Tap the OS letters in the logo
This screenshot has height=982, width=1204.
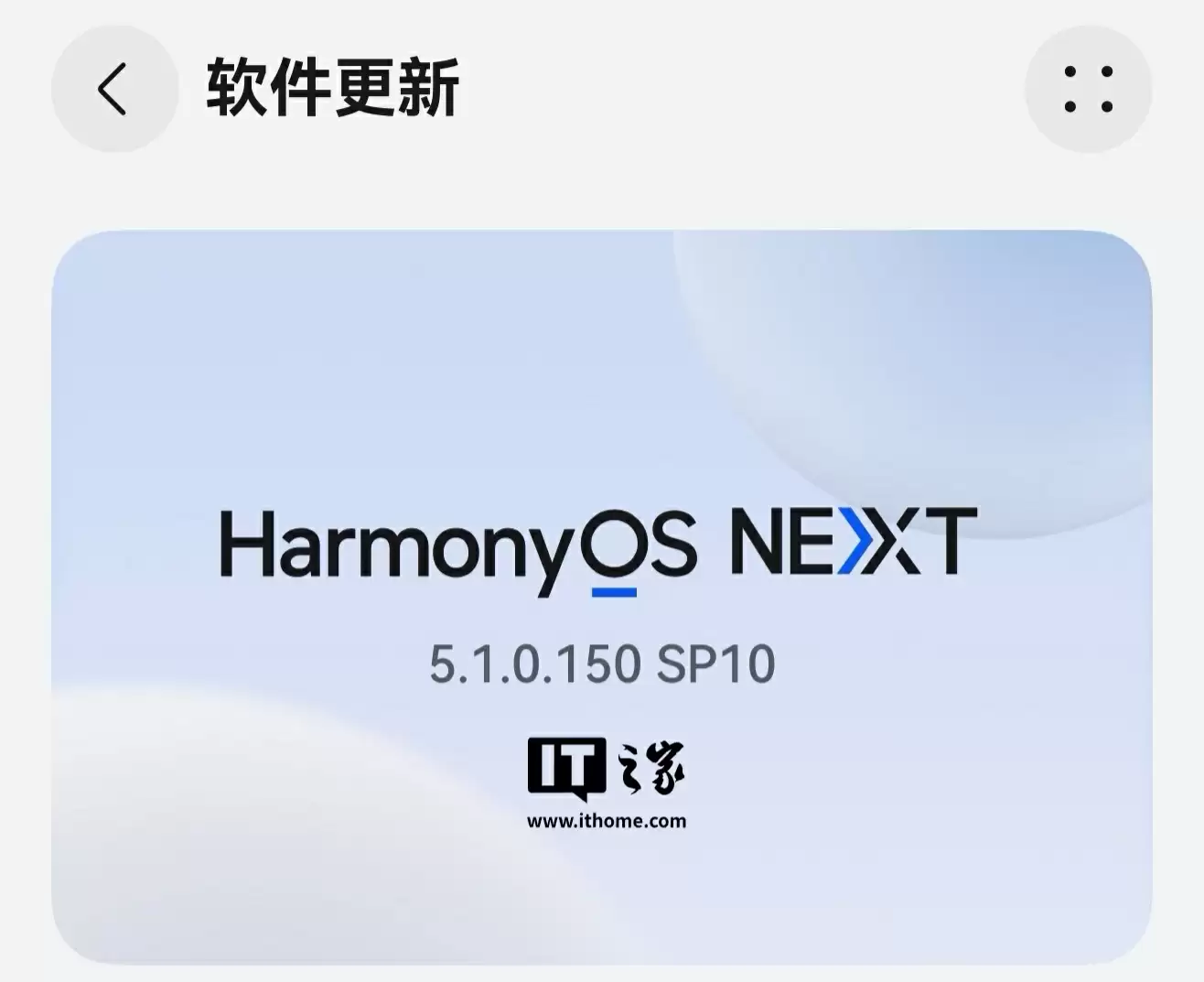[638, 542]
